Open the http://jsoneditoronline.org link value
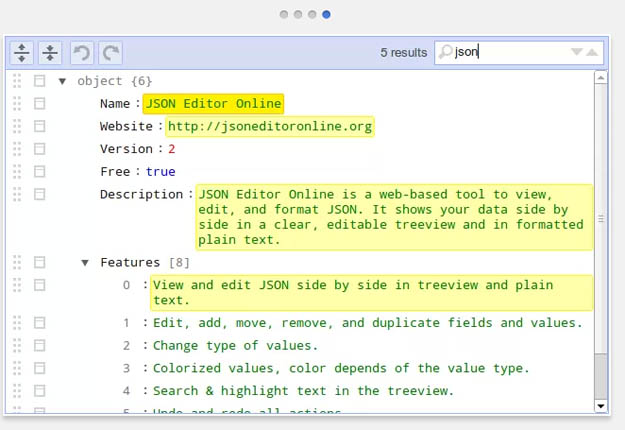The height and width of the screenshot is (430, 625). point(270,126)
